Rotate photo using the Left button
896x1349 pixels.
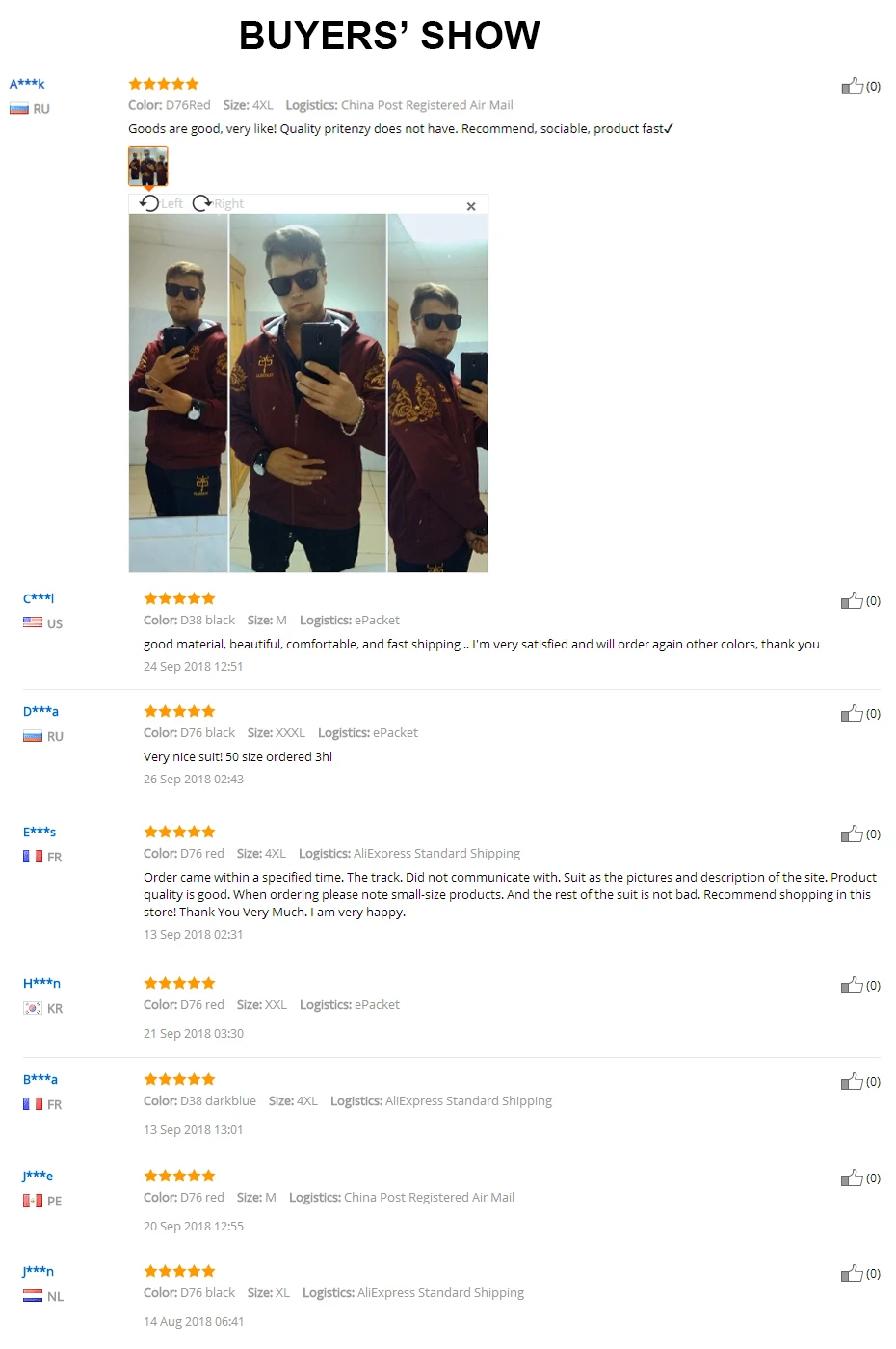tap(161, 203)
